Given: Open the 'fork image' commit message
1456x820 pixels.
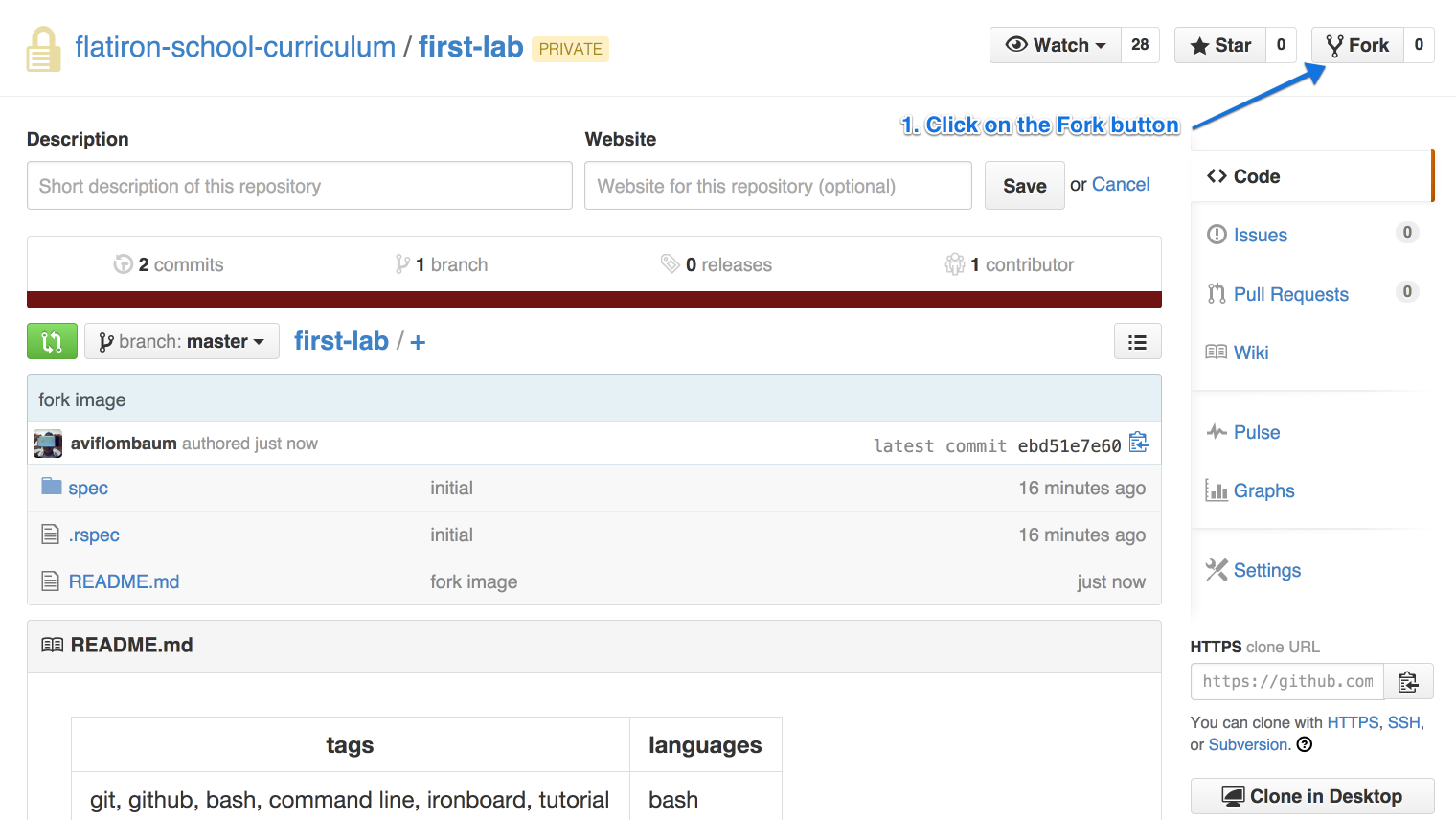Looking at the screenshot, I should [x=82, y=399].
